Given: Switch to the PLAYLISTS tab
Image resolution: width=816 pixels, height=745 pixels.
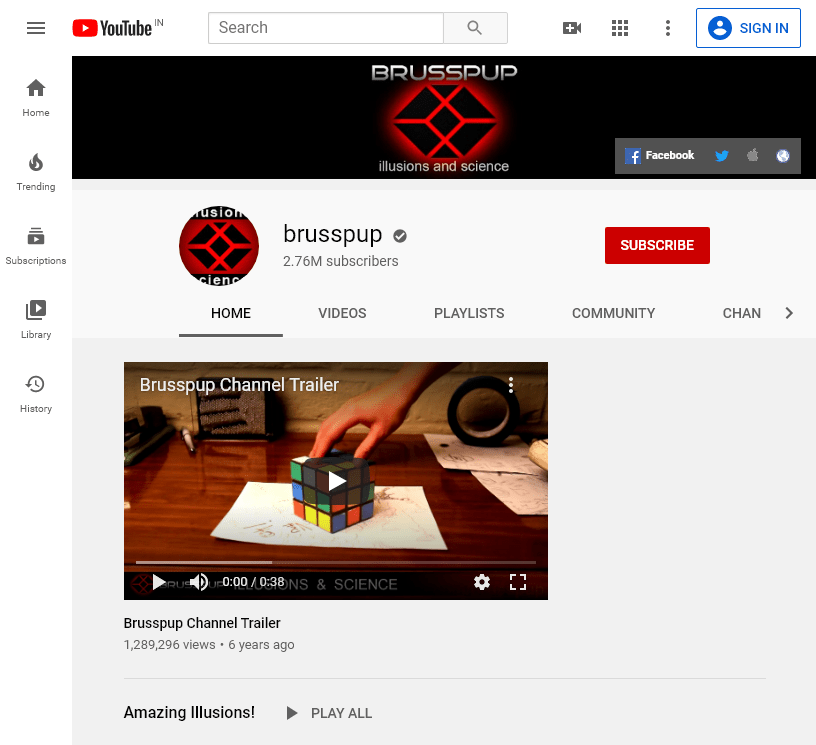Looking at the screenshot, I should [469, 313].
